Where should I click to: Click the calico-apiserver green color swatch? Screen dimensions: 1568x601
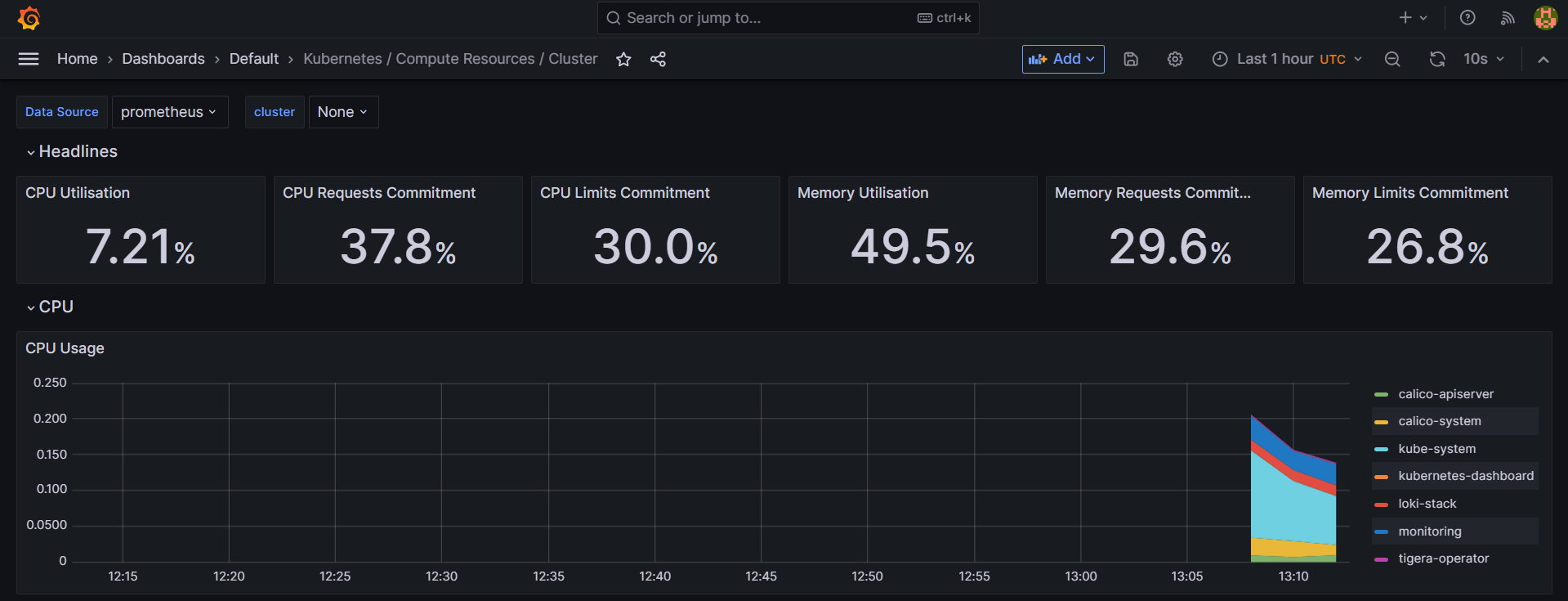coord(1381,395)
